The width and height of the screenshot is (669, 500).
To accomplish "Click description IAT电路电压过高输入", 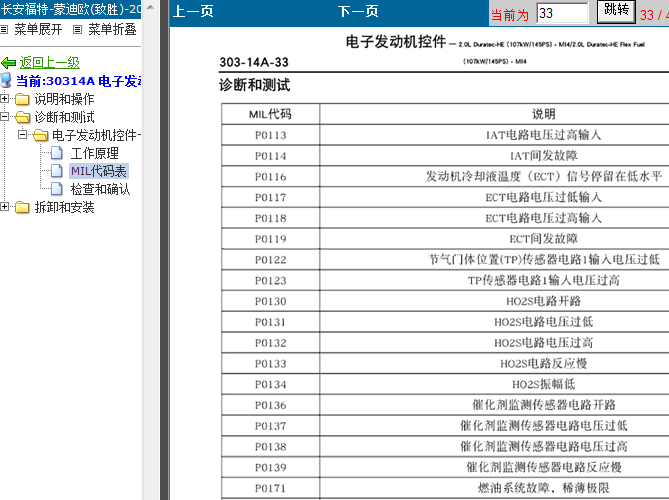I will tap(543, 135).
